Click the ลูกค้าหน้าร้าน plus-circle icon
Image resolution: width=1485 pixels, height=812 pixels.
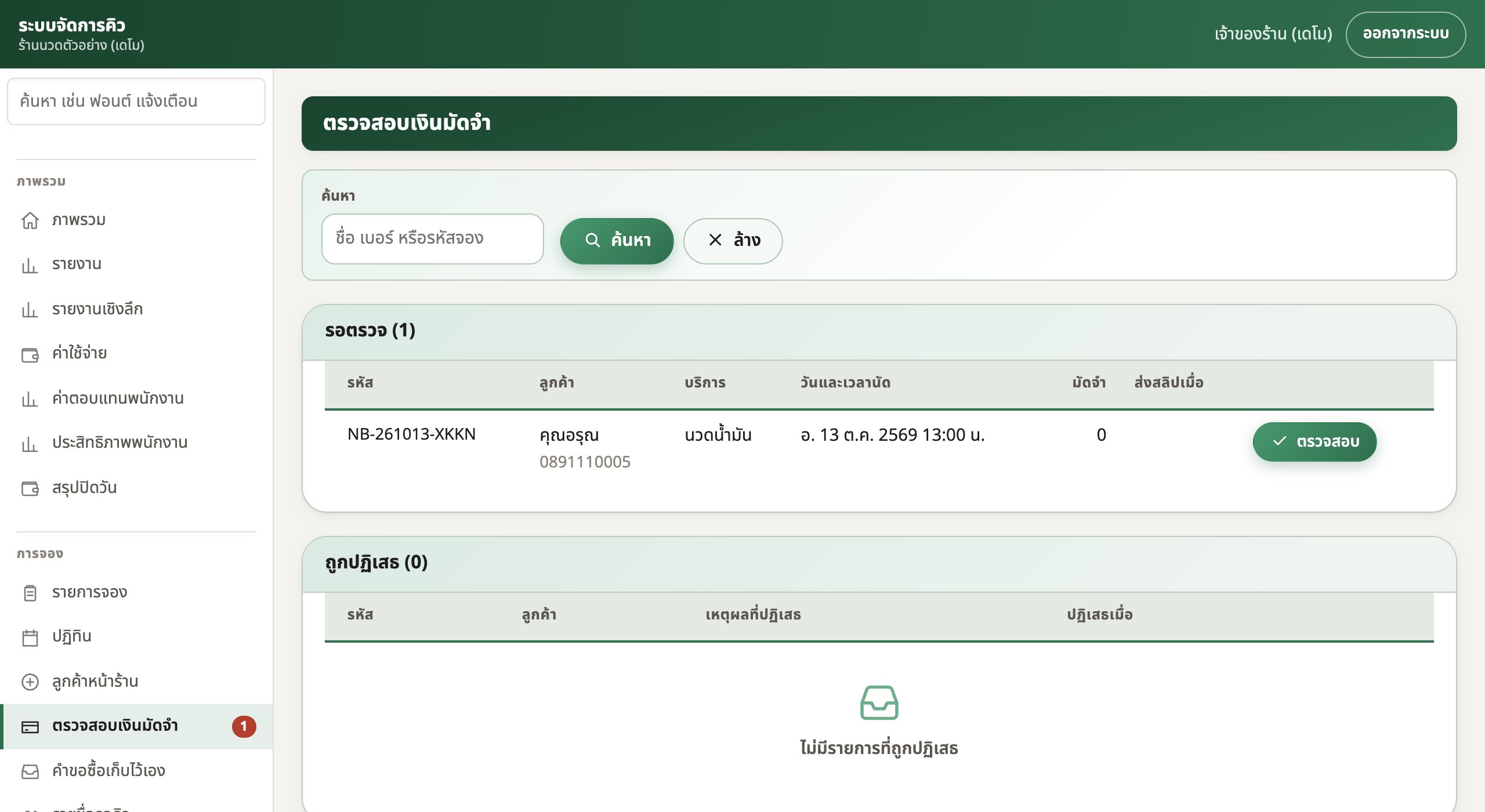tap(30, 682)
